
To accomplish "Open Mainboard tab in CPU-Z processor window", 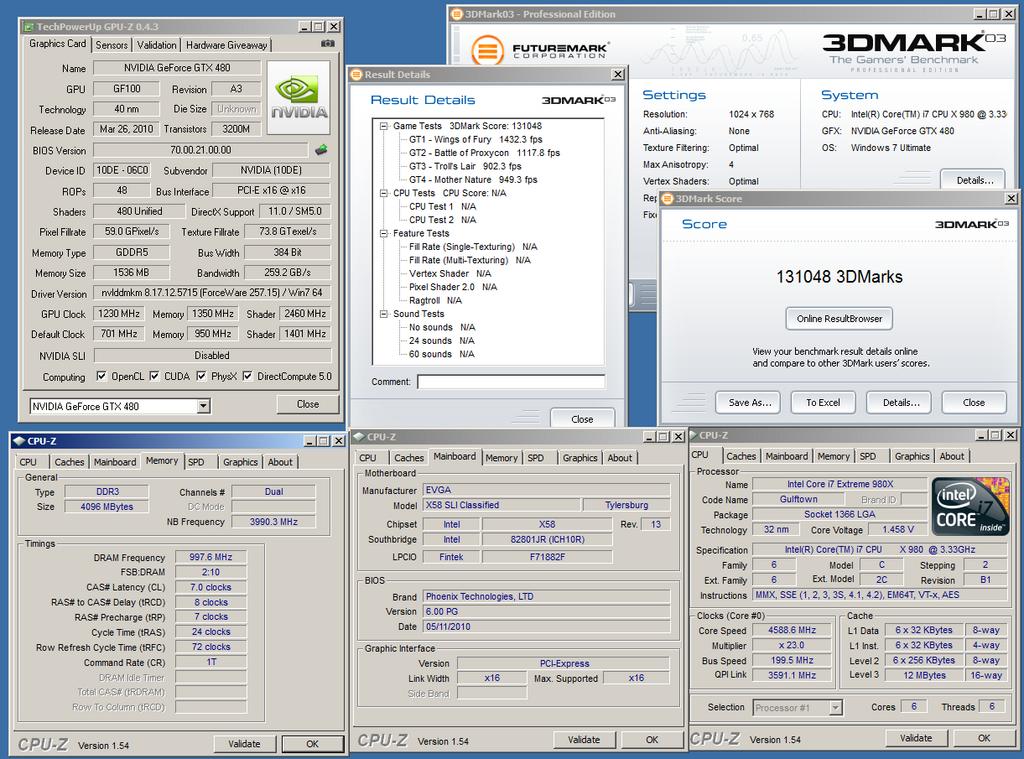I will [786, 457].
